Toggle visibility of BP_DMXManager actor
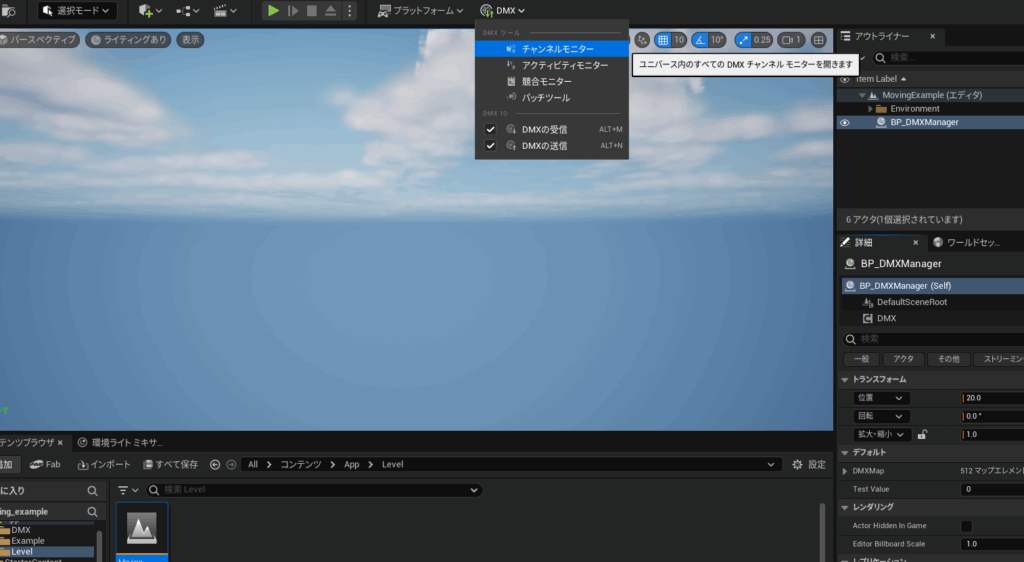The image size is (1024, 562). click(845, 123)
